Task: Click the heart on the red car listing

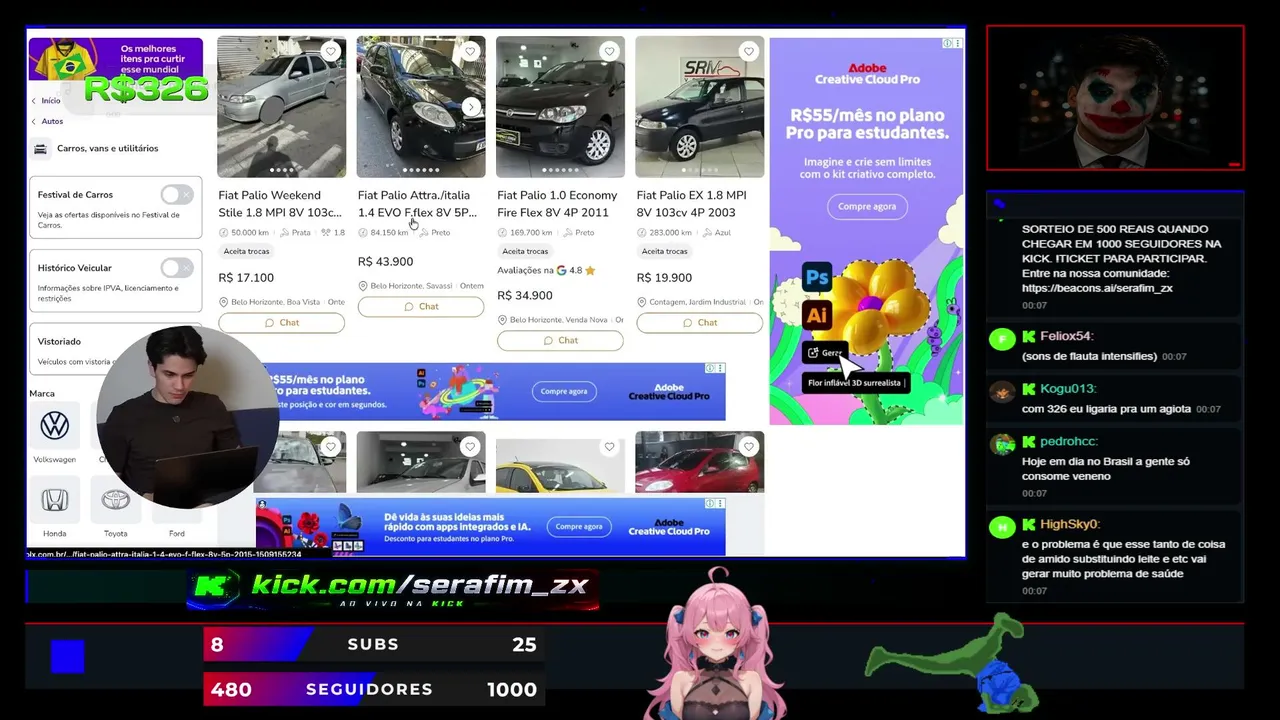Action: (748, 447)
